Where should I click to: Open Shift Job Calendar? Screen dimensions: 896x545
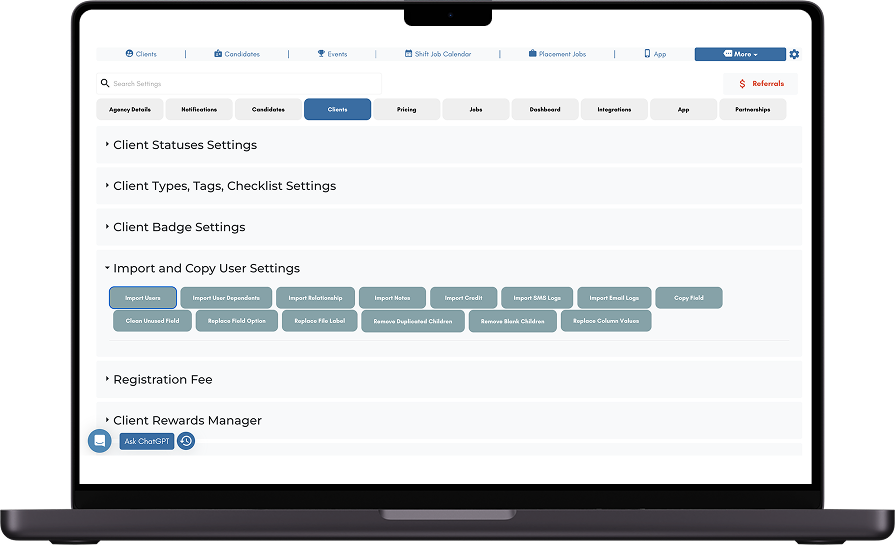(x=438, y=54)
